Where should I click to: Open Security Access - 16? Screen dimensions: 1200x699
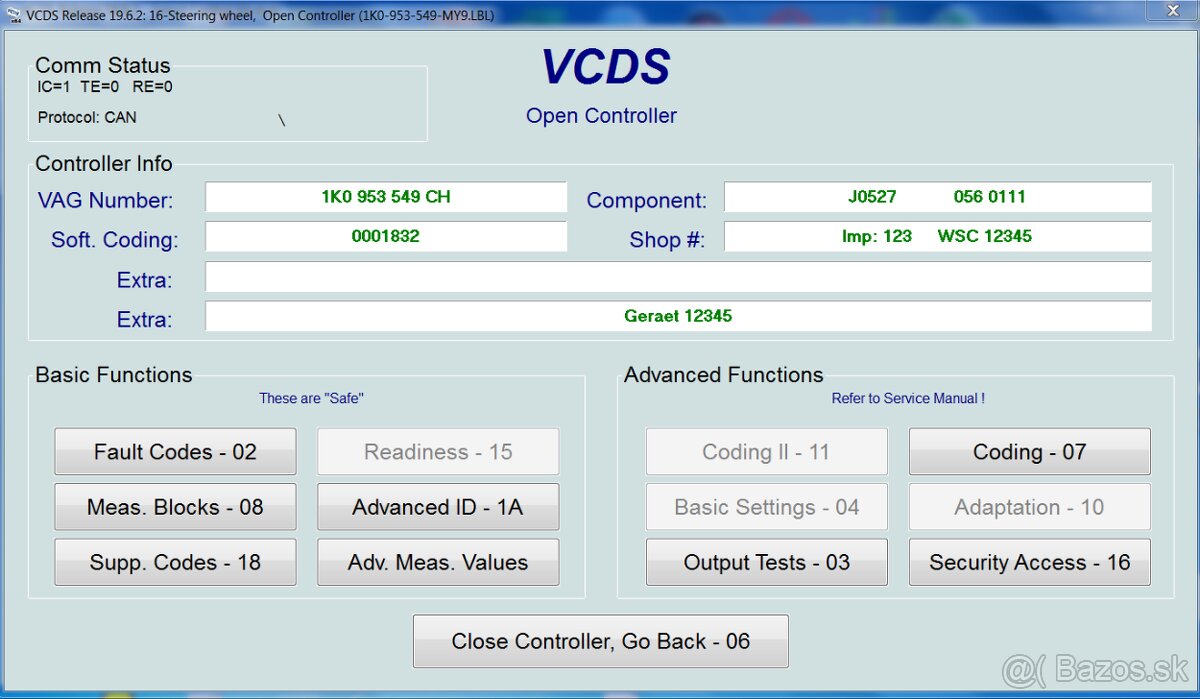pyautogui.click(x=1029, y=562)
